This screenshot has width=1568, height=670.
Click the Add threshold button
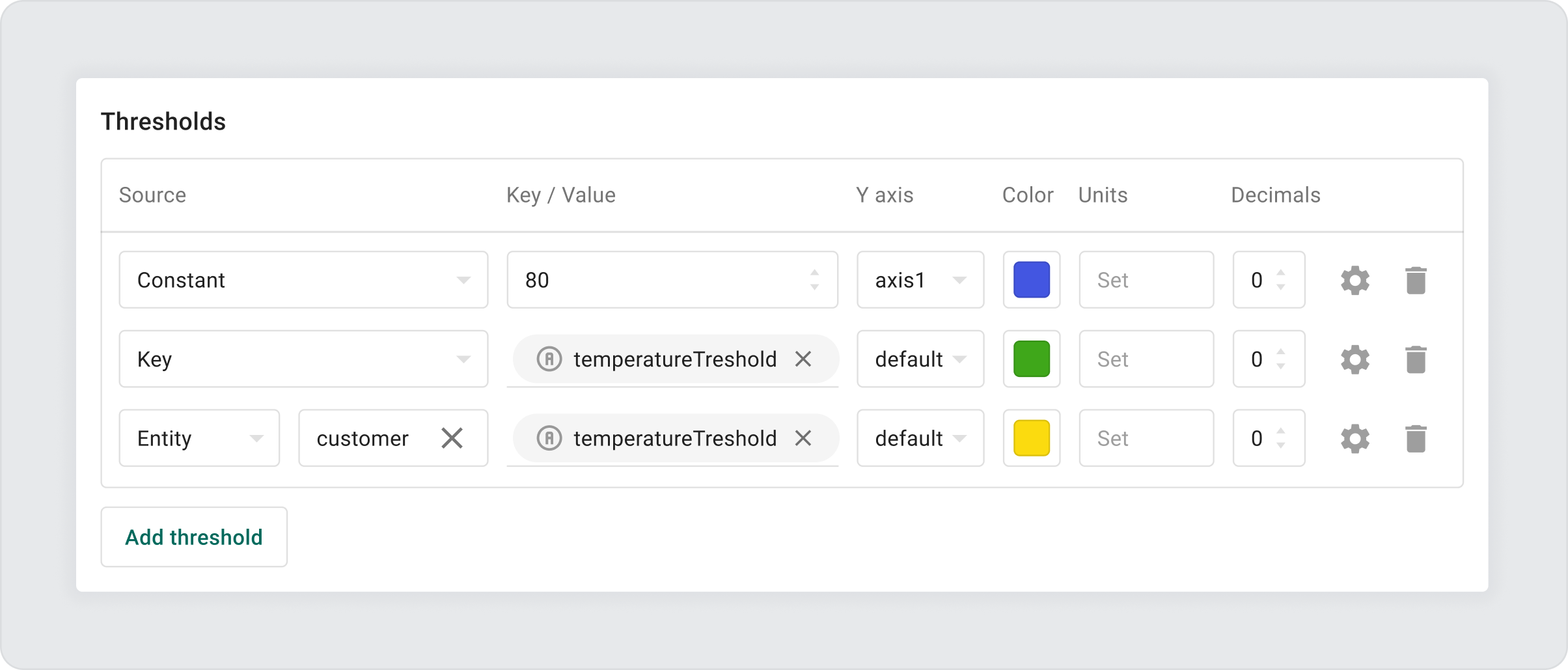tap(194, 536)
